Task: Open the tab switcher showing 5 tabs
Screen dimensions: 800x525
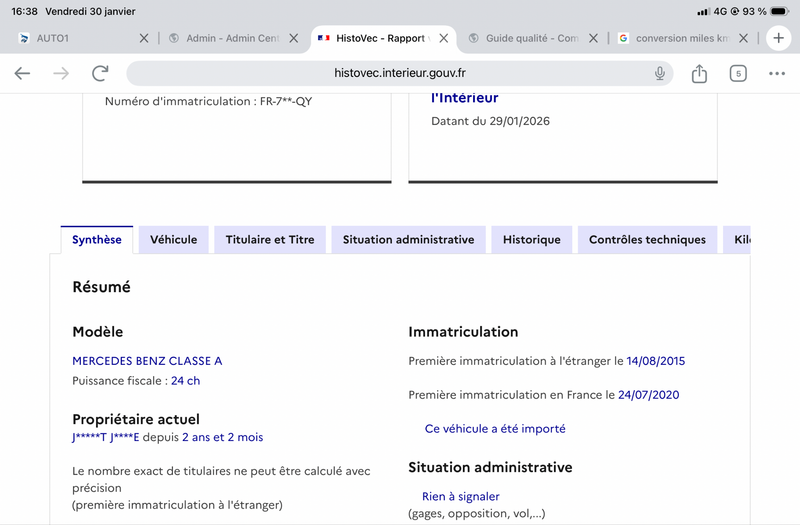Action: (x=738, y=73)
